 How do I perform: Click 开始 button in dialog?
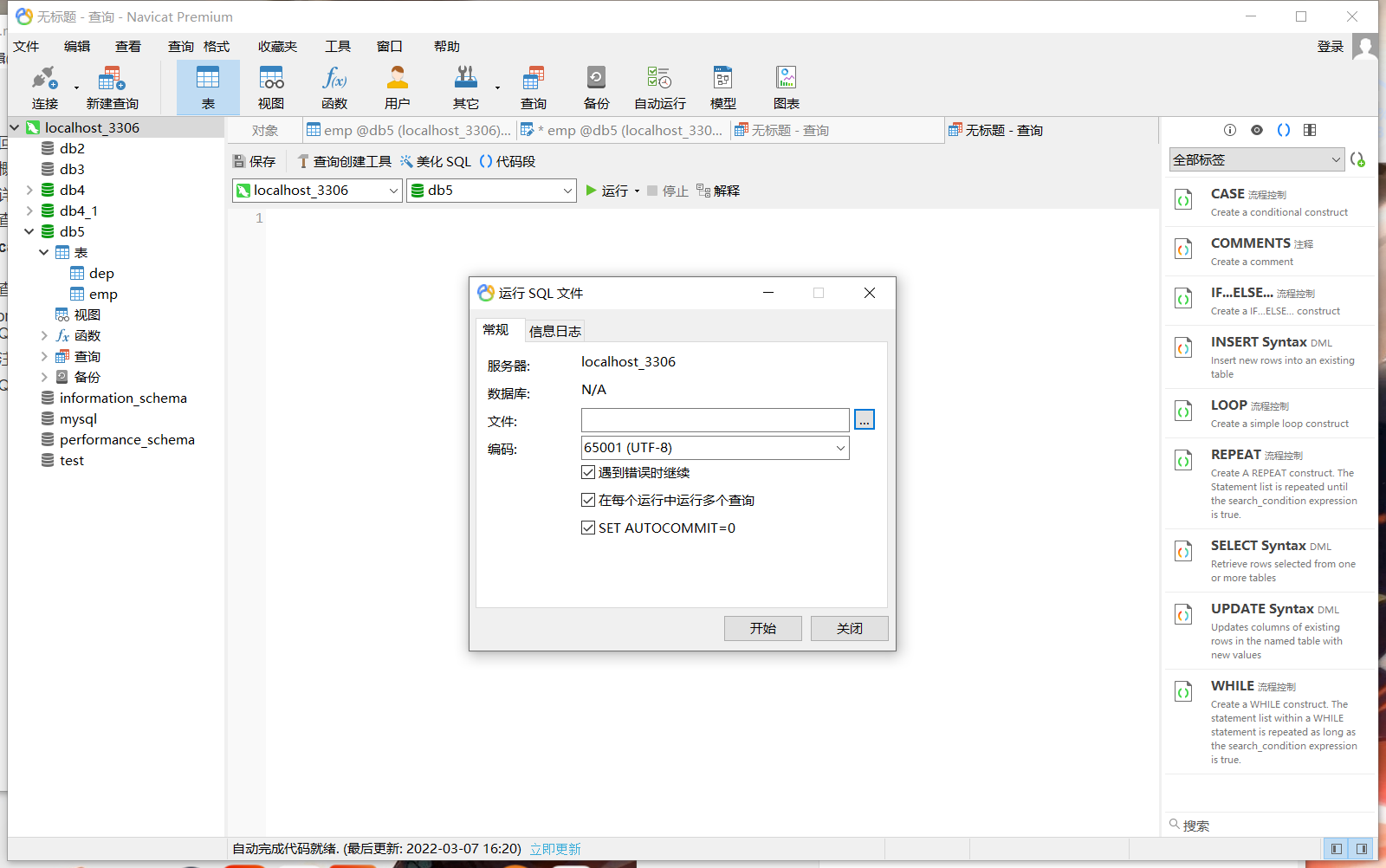click(763, 628)
